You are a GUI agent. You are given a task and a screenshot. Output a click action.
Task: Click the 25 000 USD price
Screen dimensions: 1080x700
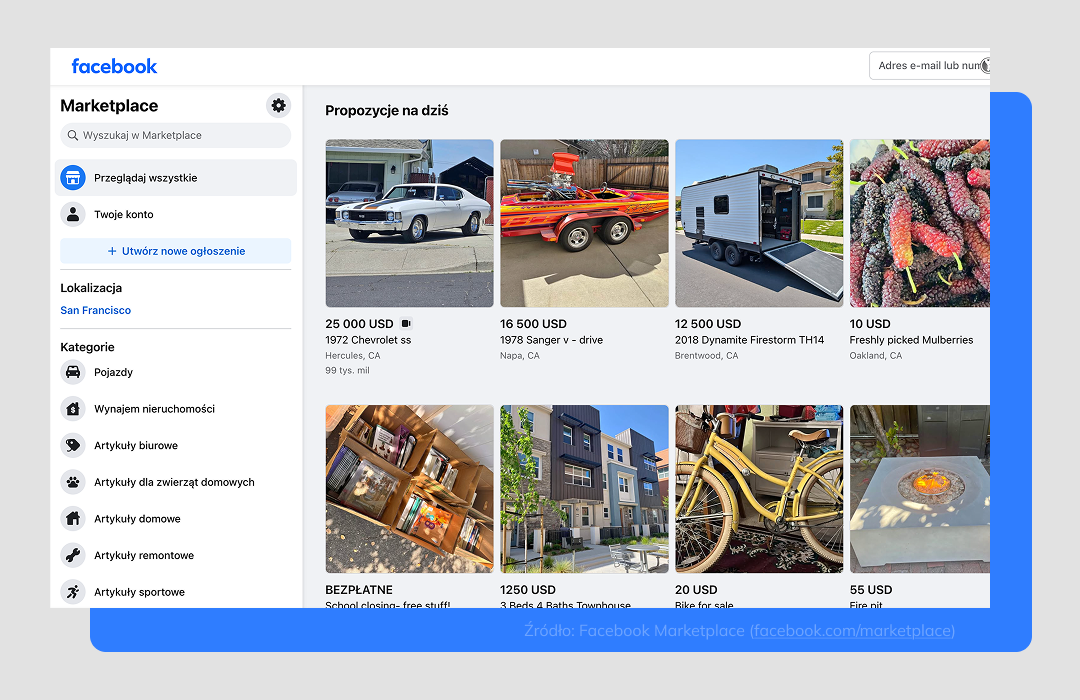[359, 324]
